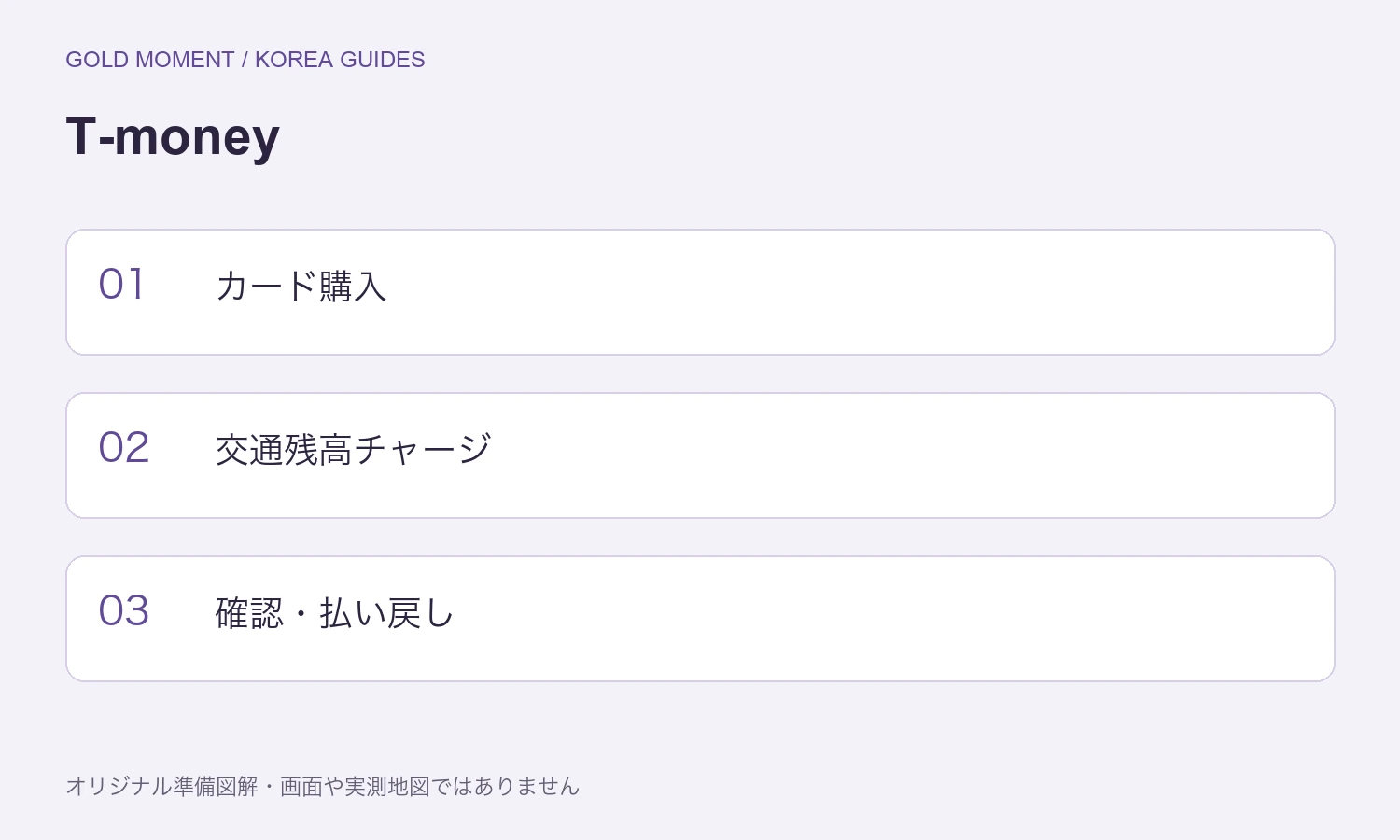Viewport: 1400px width, 840px height.
Task: Click the カード購入 label text
Action: point(301,286)
